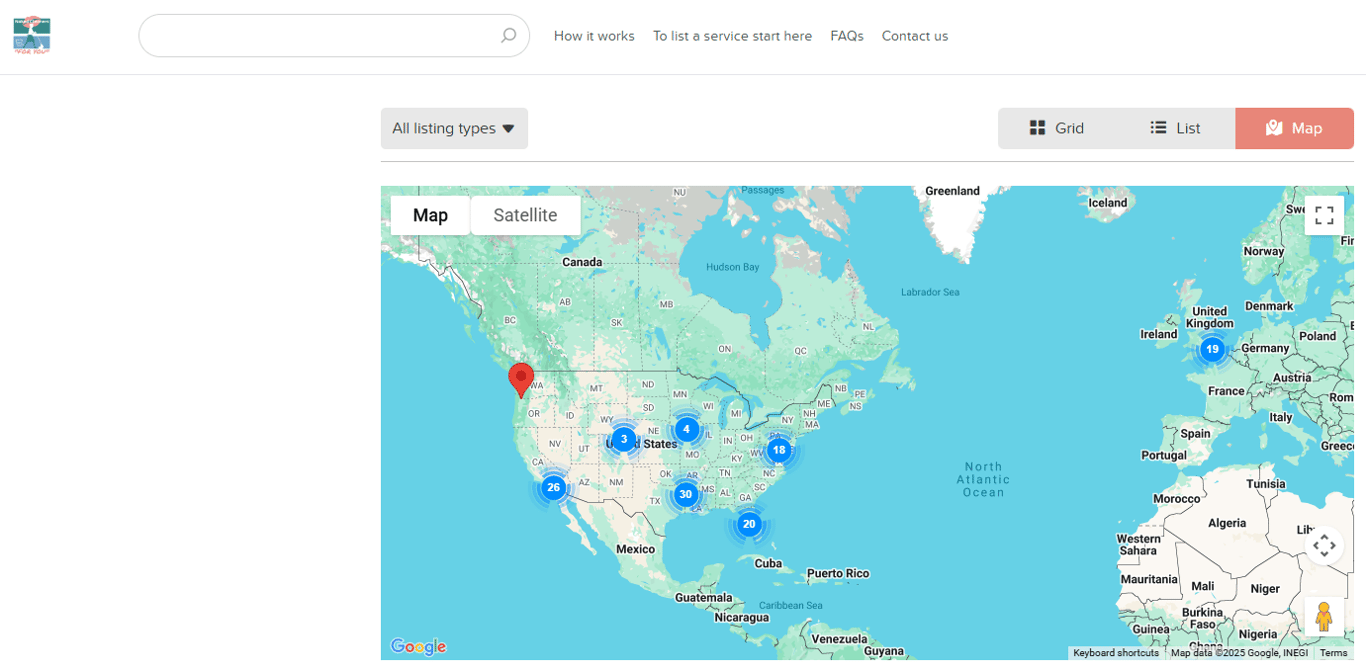Click the red marker near Washington state

(x=521, y=381)
